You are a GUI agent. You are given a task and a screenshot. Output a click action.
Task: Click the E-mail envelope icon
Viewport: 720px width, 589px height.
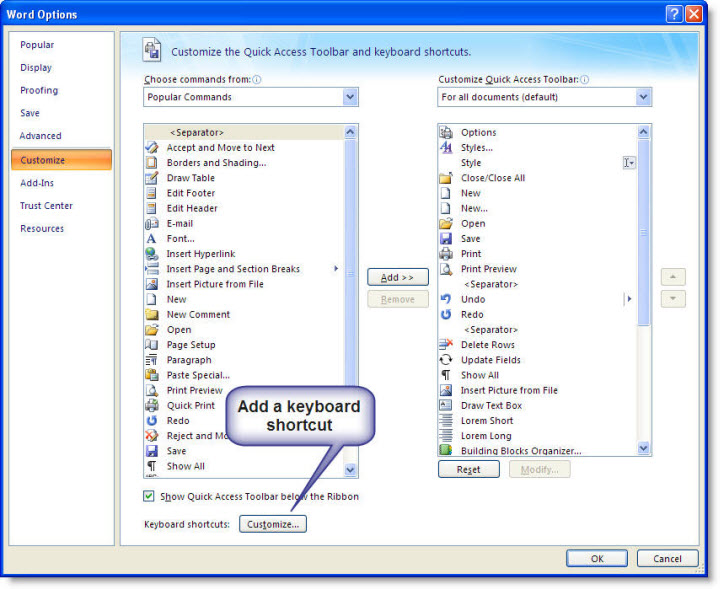(x=152, y=224)
